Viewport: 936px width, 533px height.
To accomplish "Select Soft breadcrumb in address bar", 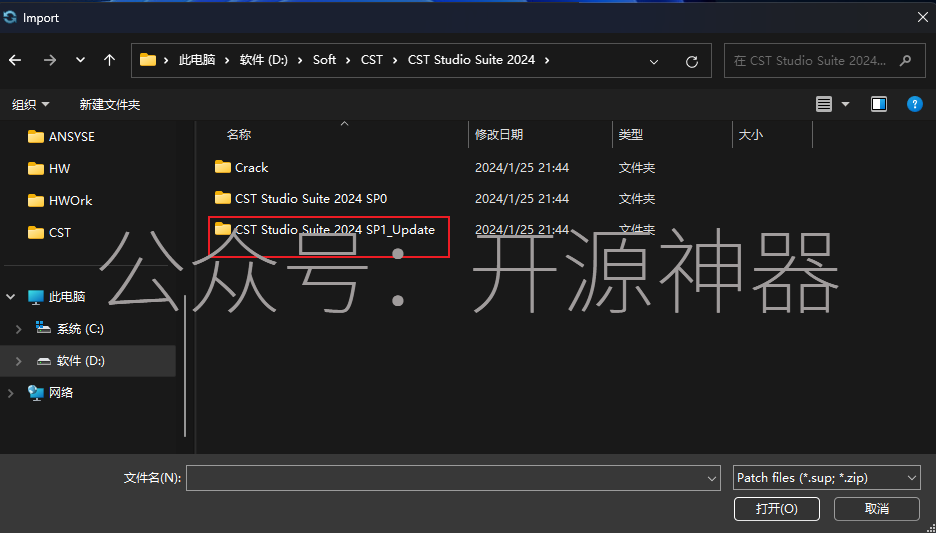I will coord(325,60).
